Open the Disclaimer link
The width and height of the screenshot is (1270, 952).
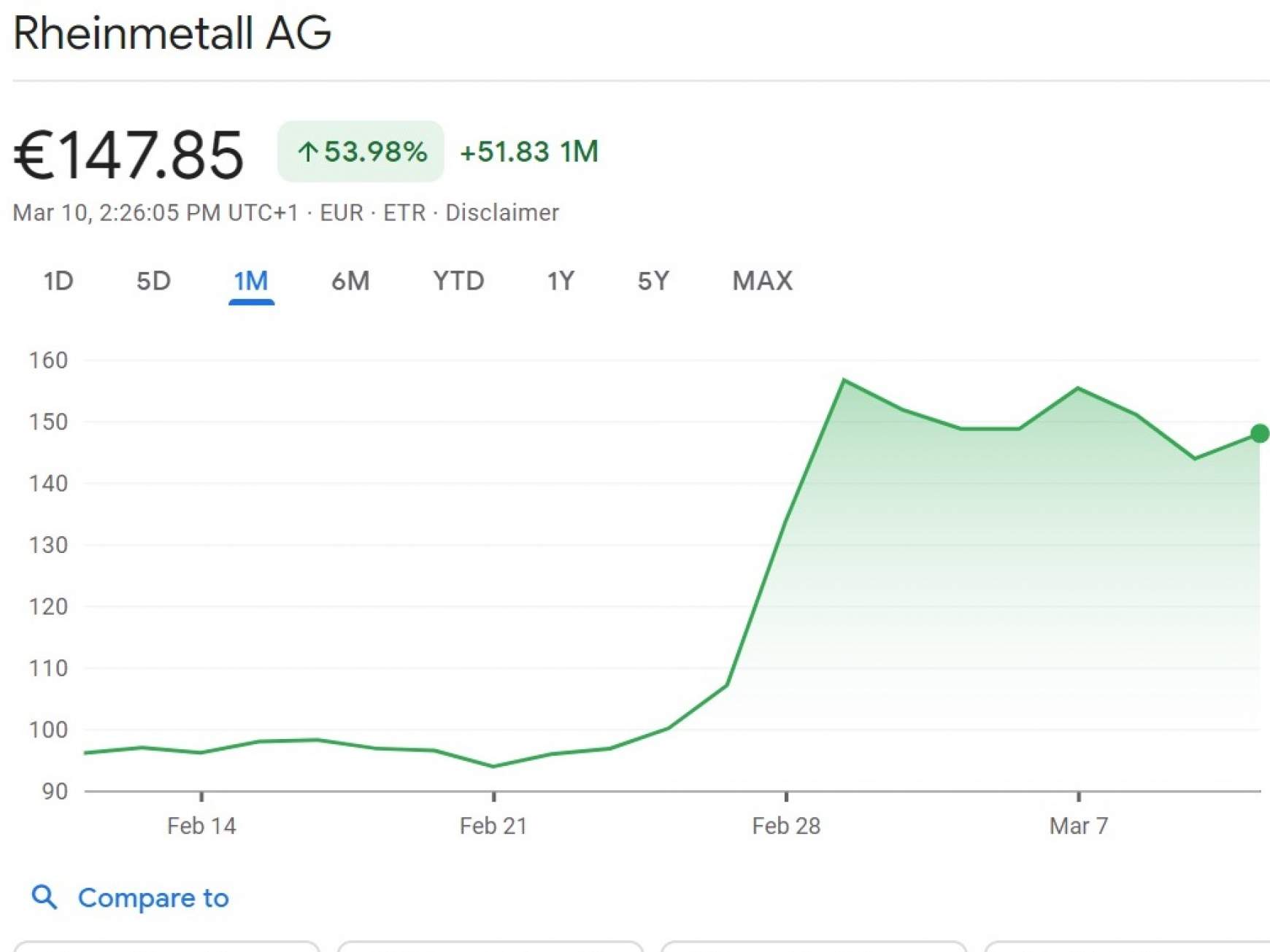(x=502, y=212)
